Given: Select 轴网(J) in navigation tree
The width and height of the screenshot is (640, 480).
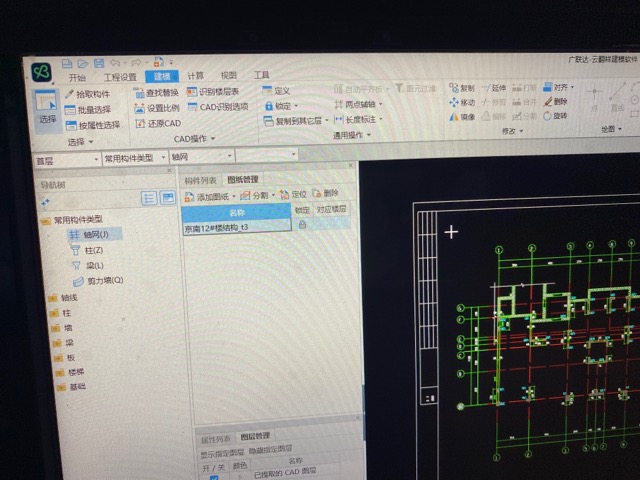Looking at the screenshot, I should [95, 235].
